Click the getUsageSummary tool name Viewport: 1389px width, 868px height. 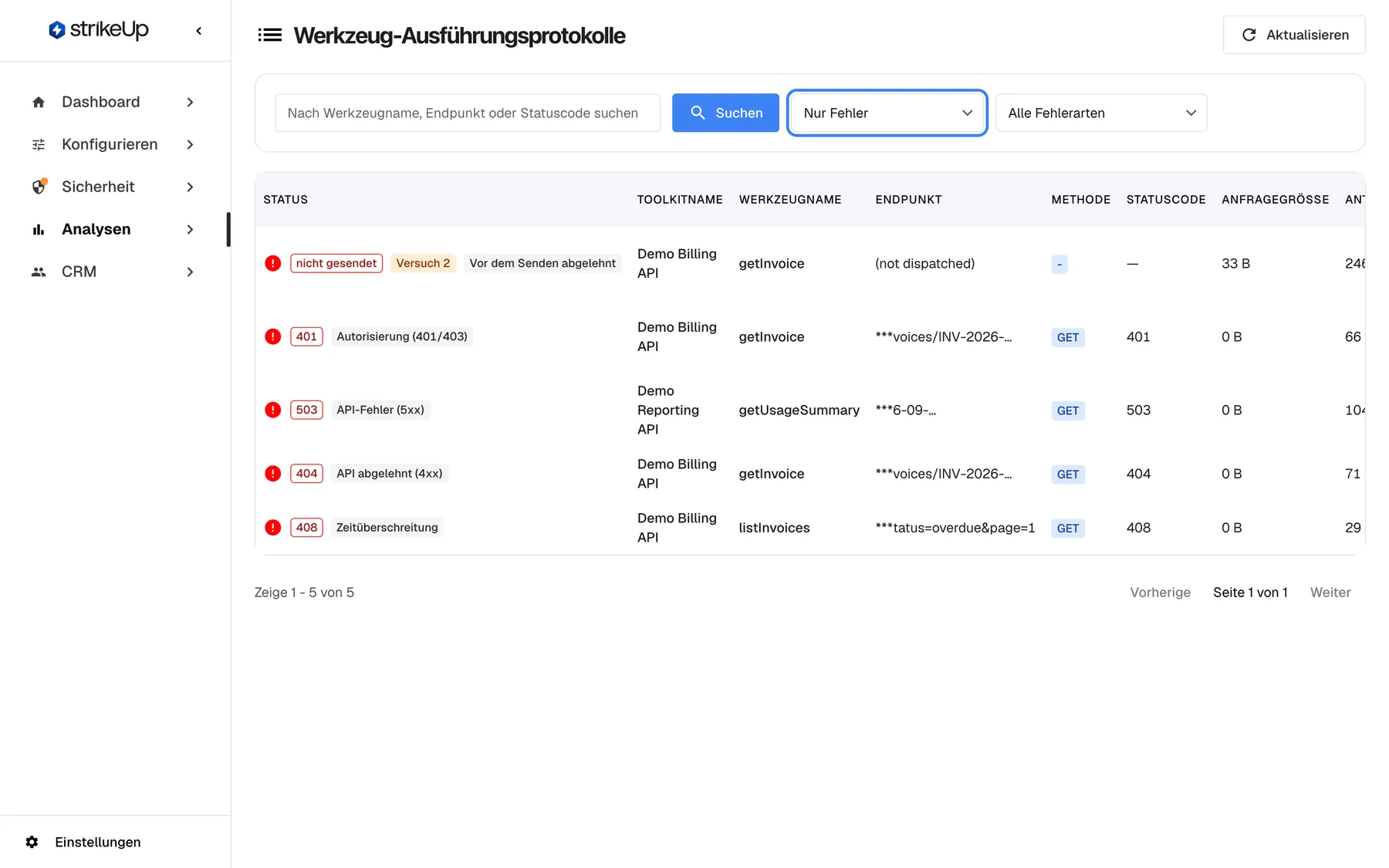(x=799, y=410)
